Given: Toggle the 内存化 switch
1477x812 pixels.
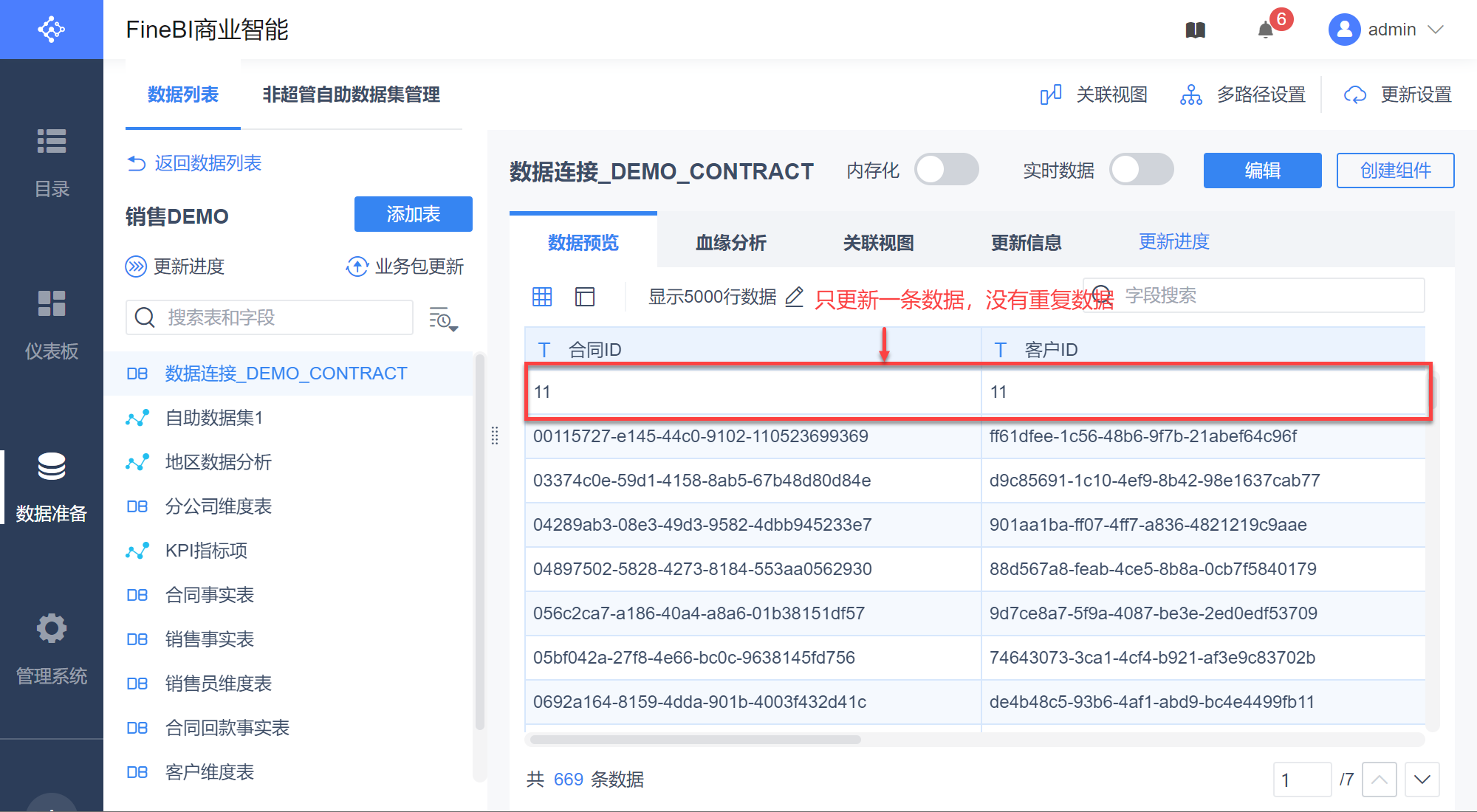Looking at the screenshot, I should [x=946, y=171].
